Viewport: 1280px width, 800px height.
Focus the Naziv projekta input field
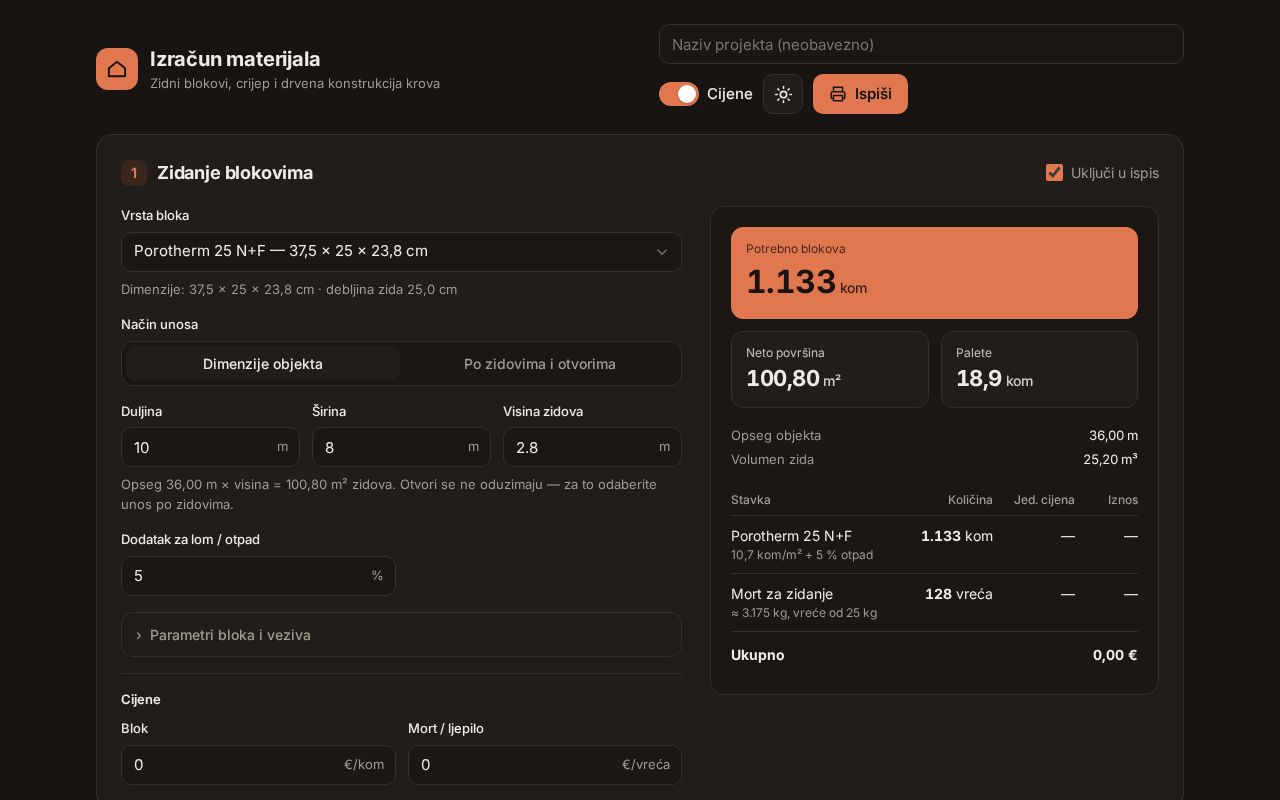(921, 44)
